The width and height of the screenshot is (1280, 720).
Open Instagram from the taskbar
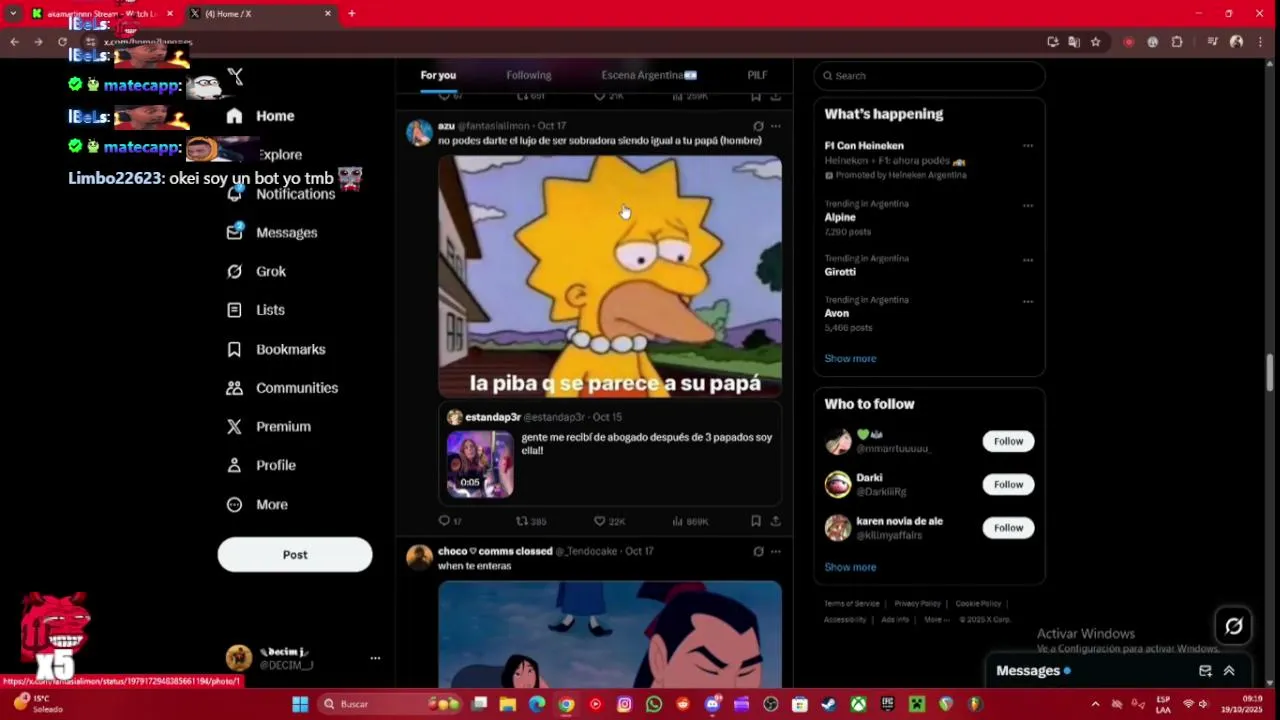pos(625,704)
